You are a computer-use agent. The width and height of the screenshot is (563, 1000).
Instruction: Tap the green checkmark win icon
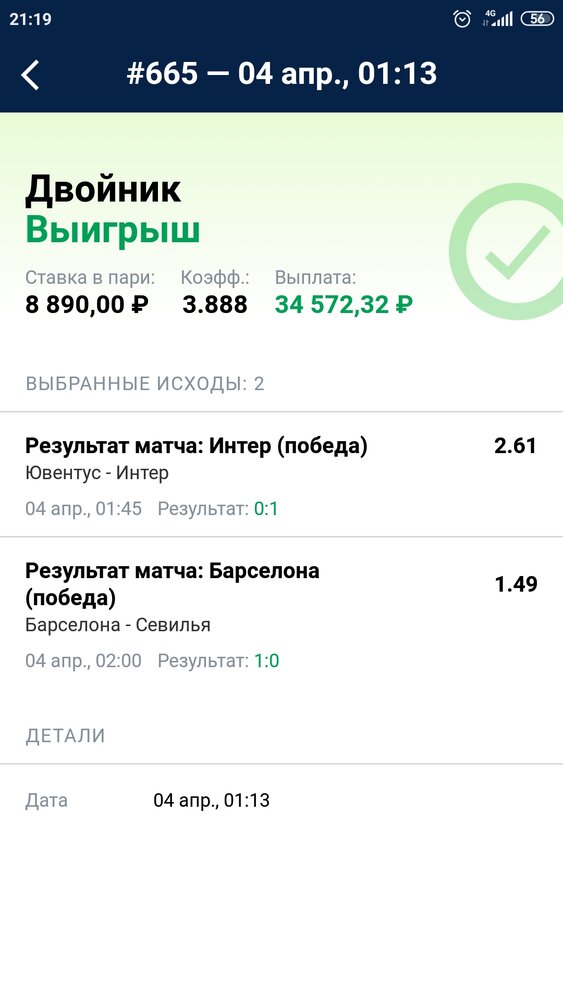click(x=507, y=251)
